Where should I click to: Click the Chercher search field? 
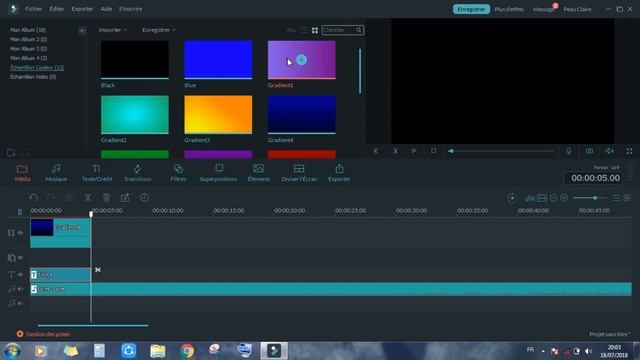pos(342,30)
